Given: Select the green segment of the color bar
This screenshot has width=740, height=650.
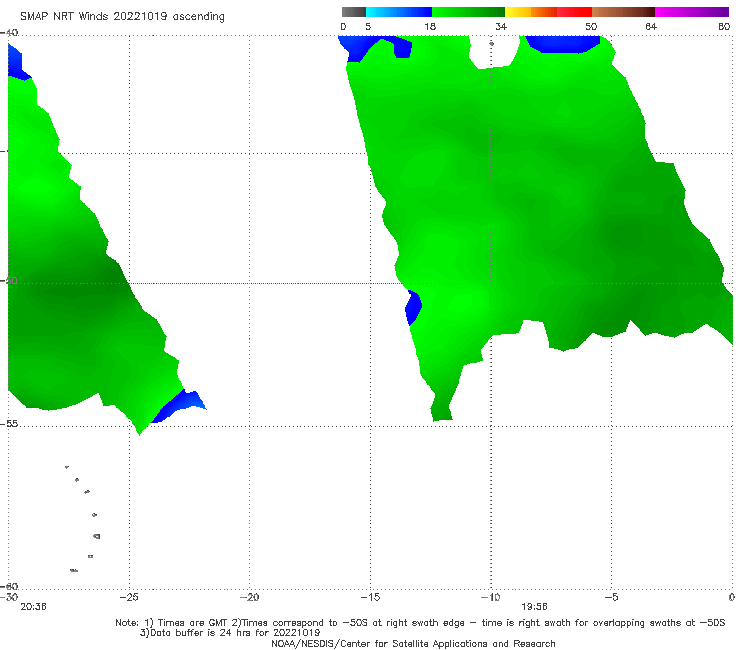Looking at the screenshot, I should [x=468, y=12].
